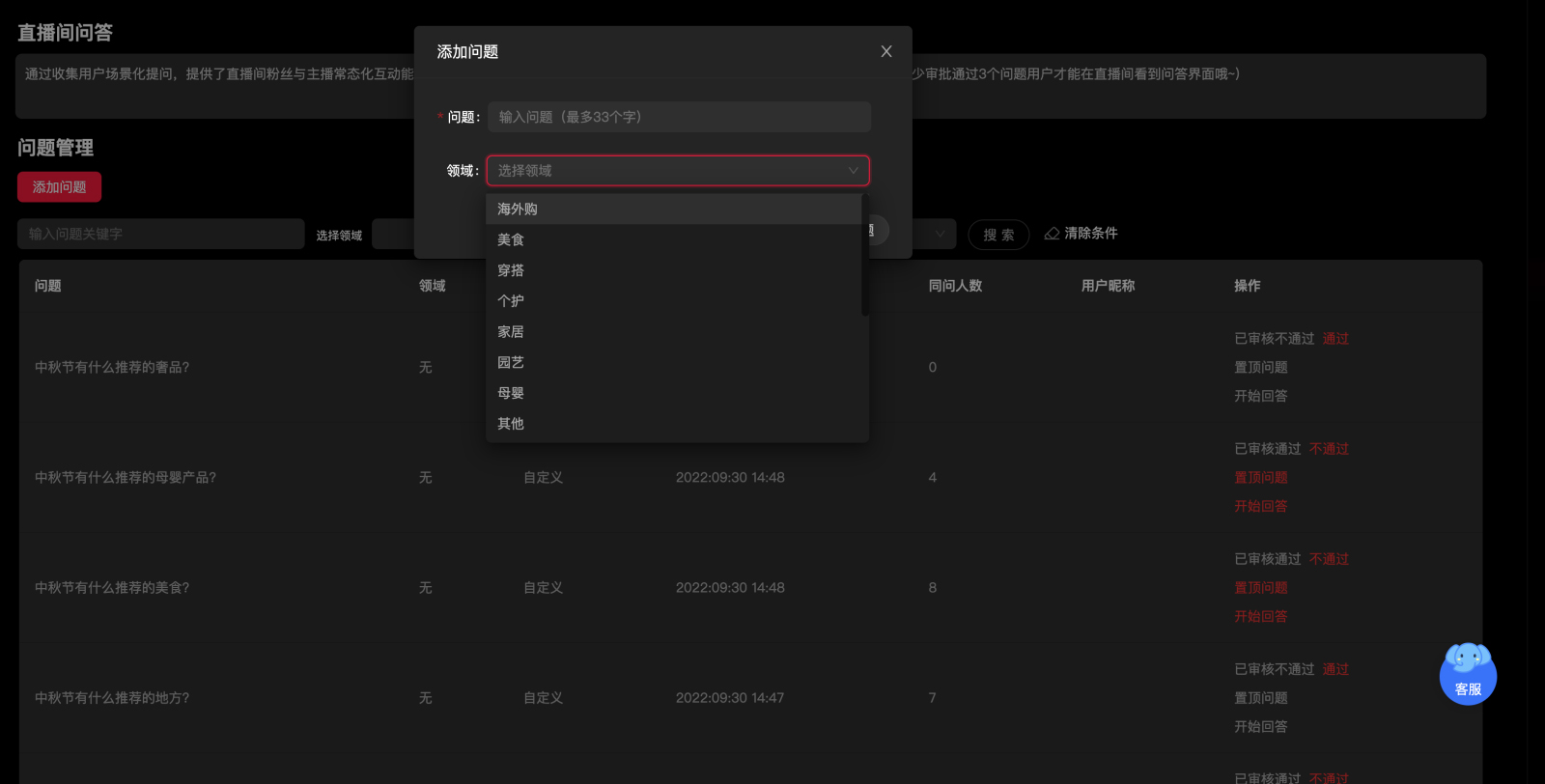Select 海外购 from the domain list
Image resolution: width=1545 pixels, height=784 pixels.
pyautogui.click(x=673, y=210)
